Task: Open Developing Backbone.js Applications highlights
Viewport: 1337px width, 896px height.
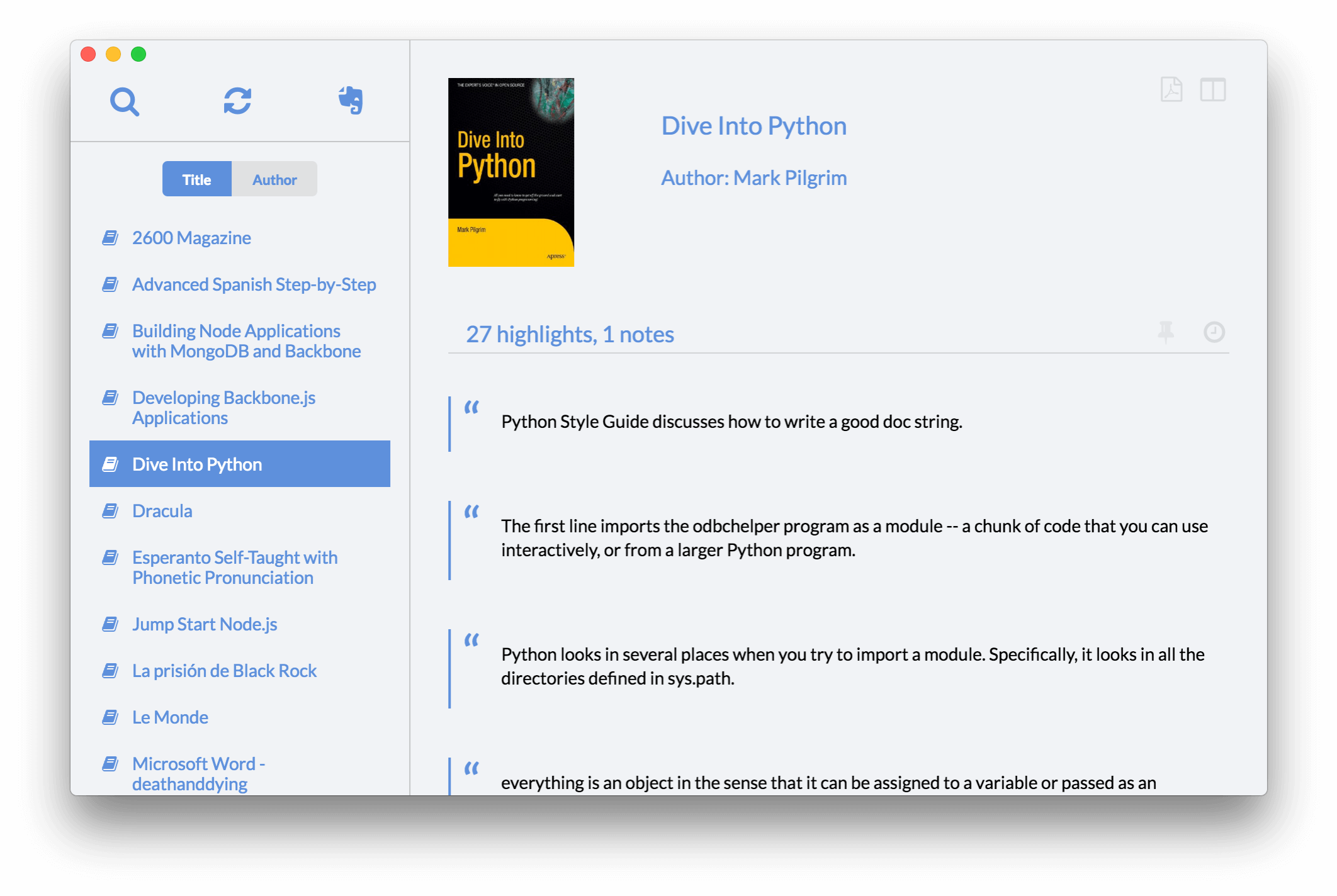Action: (223, 407)
